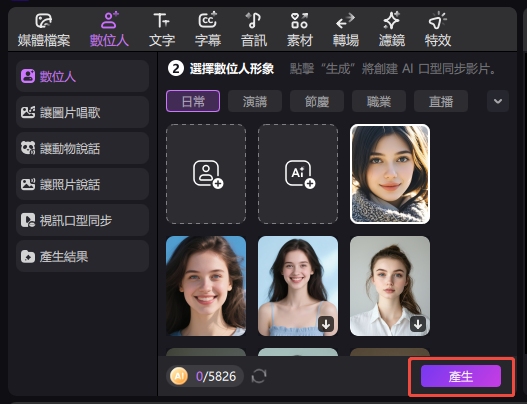Select the smiling woman on blue sky avatar

point(206,286)
